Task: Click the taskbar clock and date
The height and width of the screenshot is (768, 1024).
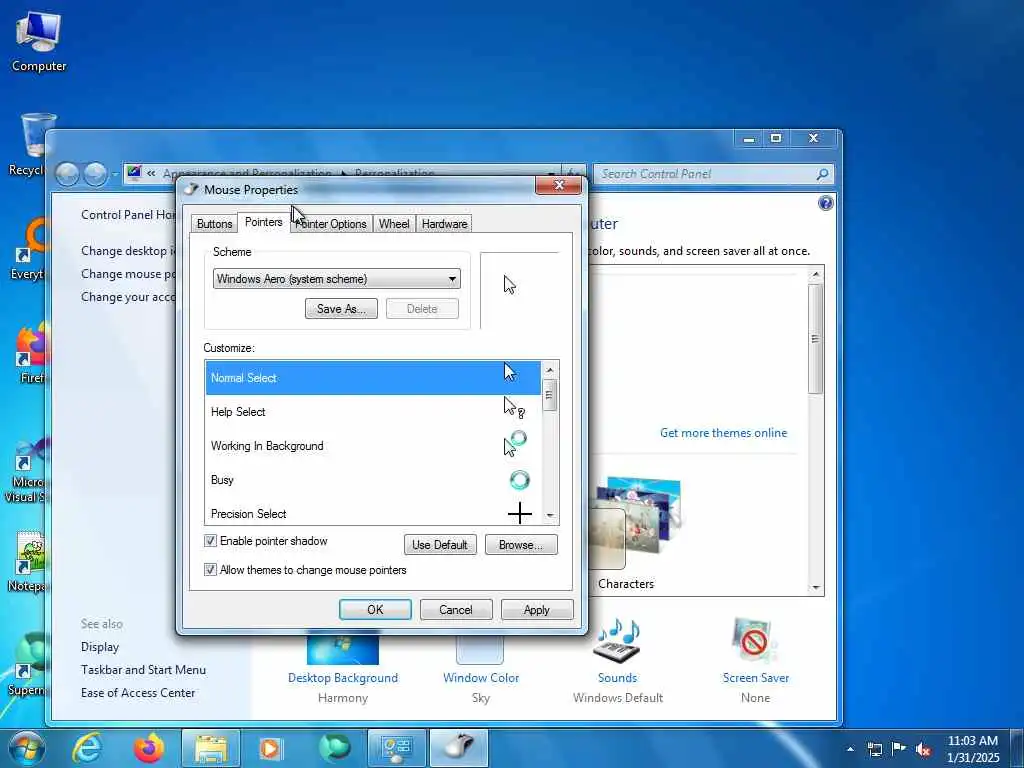Action: point(973,749)
